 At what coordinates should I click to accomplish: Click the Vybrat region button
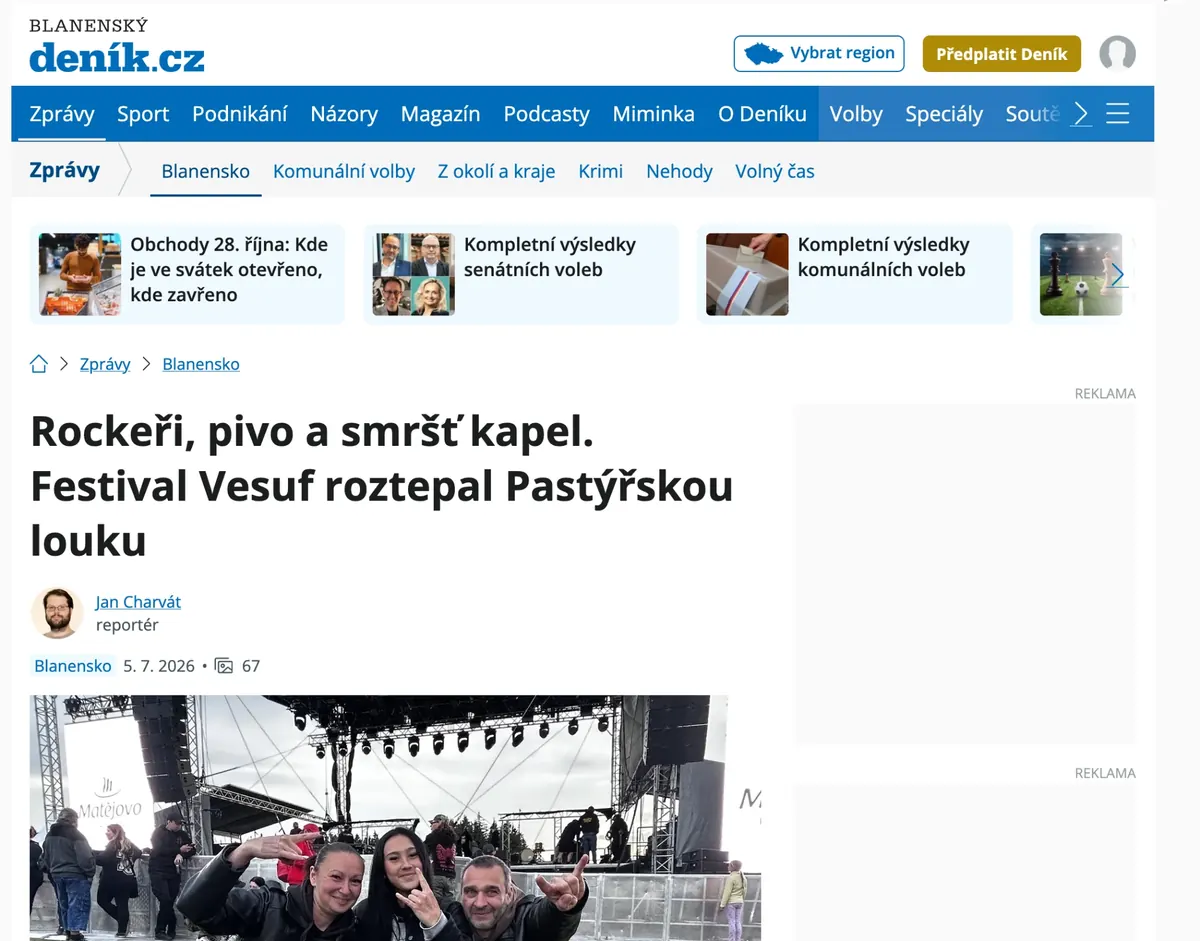tap(819, 53)
